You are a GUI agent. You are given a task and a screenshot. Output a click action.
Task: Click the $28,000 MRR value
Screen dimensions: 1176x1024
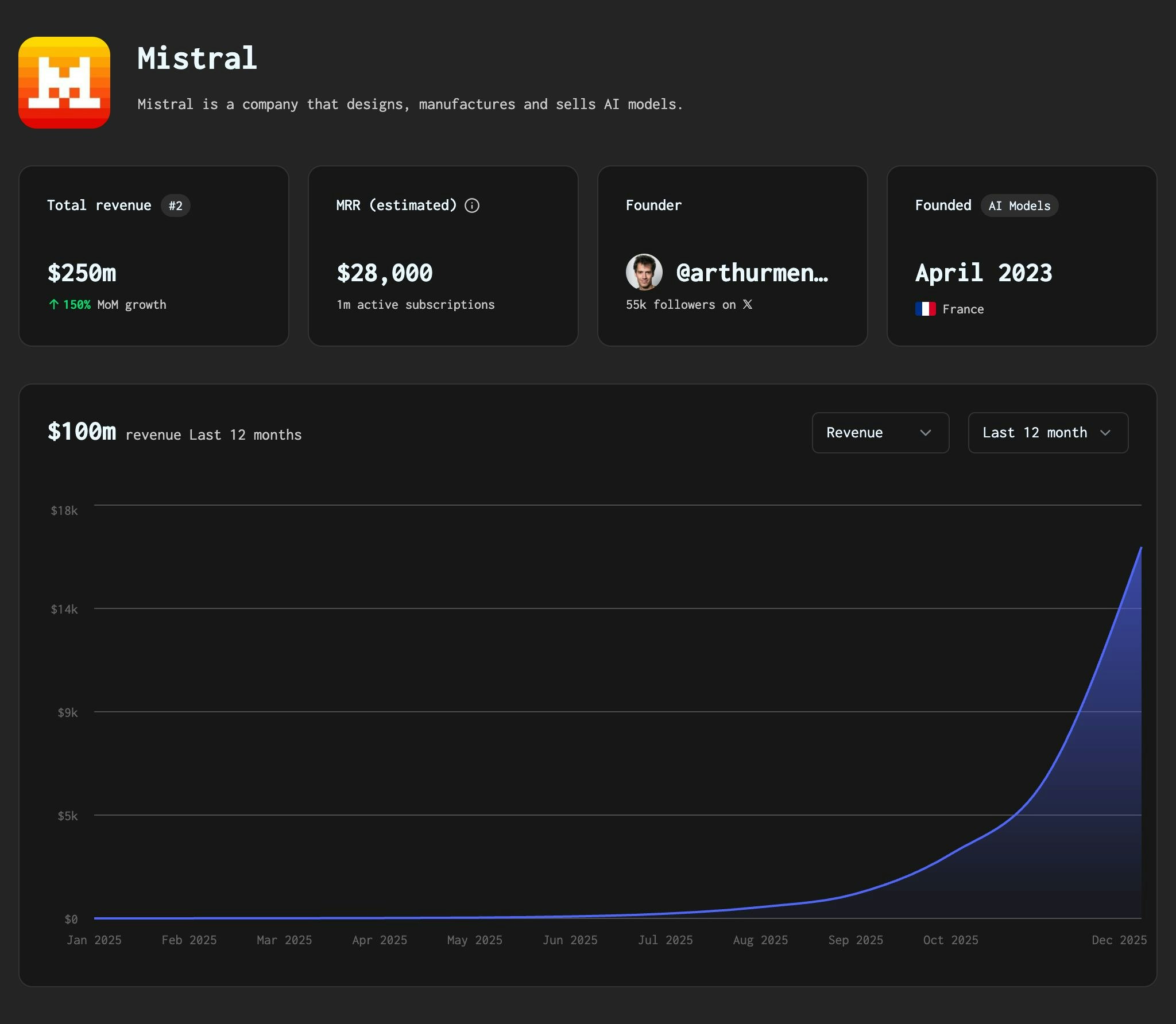385,273
